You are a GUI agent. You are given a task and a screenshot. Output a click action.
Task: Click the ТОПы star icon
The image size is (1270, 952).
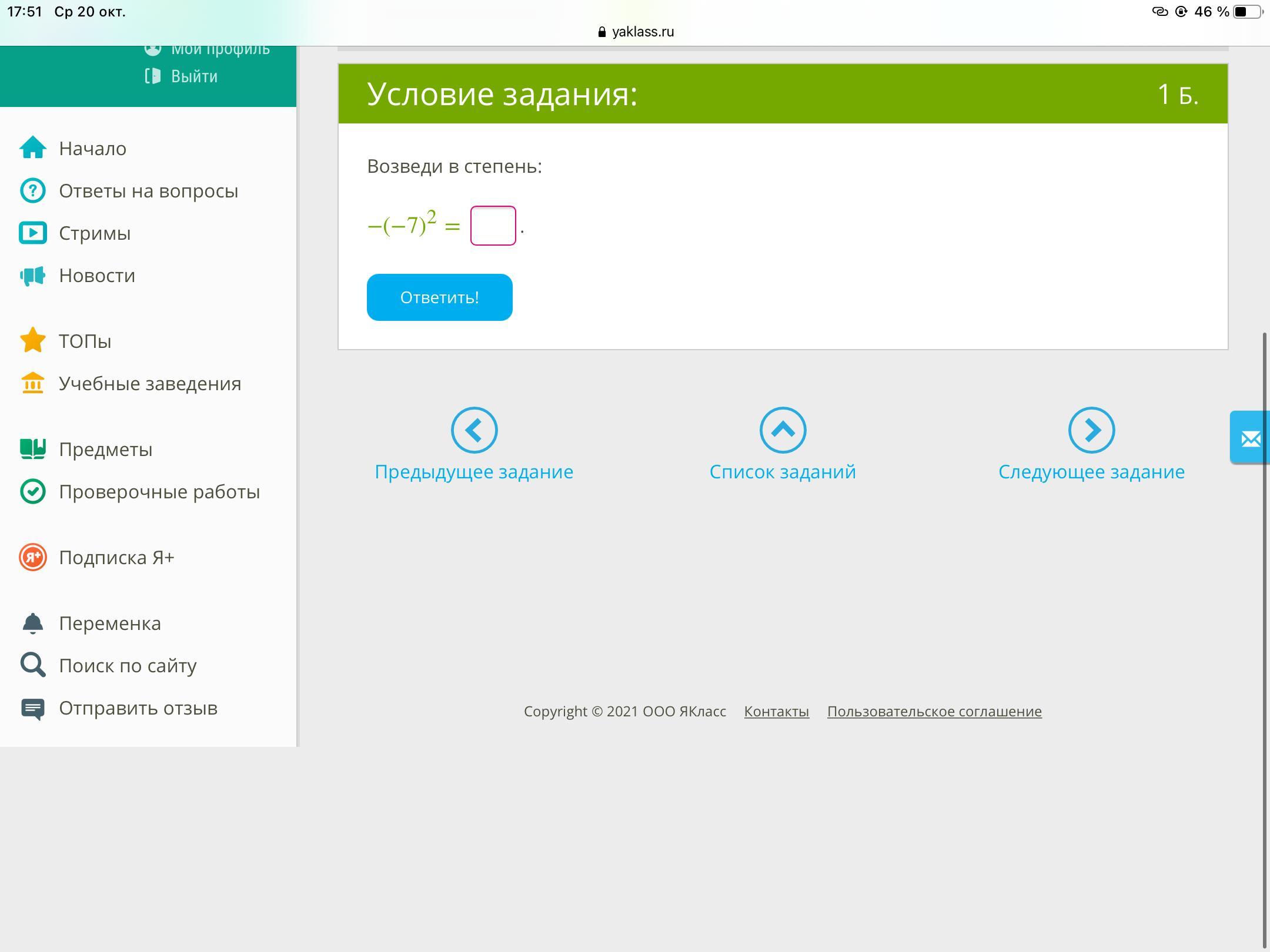pyautogui.click(x=33, y=340)
